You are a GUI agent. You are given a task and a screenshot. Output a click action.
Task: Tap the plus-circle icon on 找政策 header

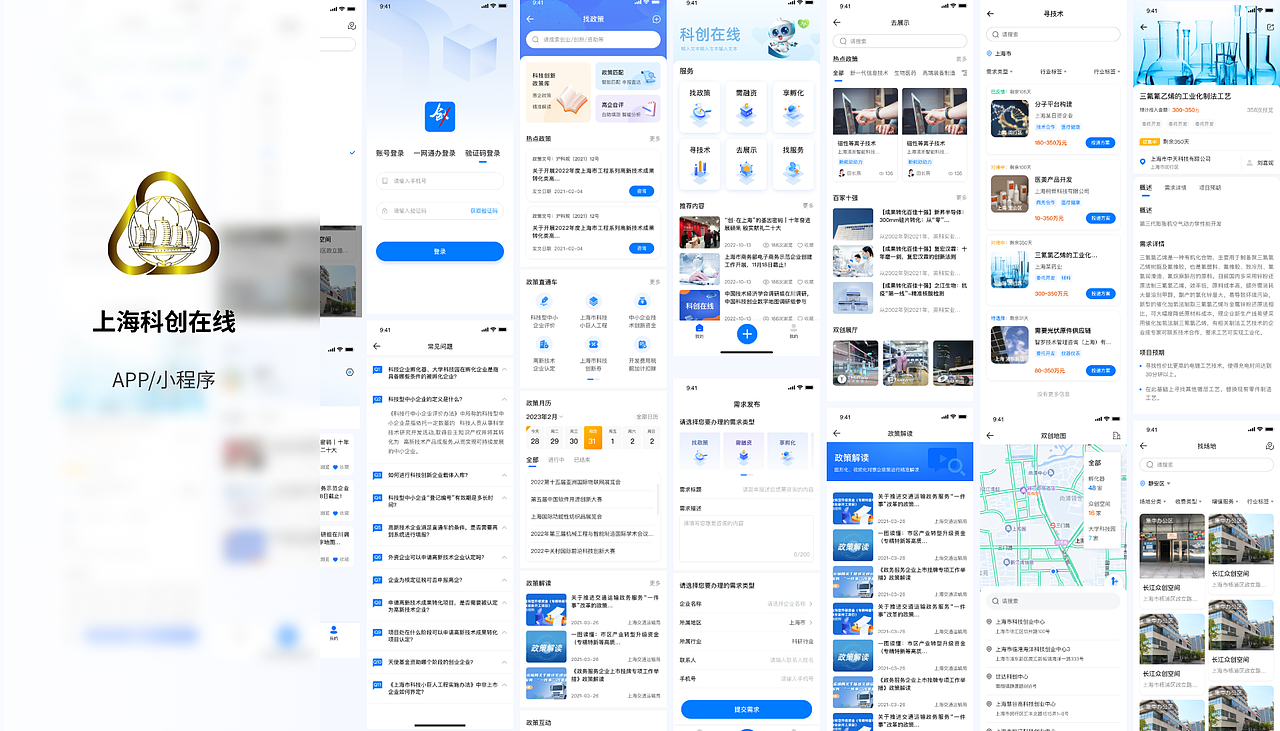click(x=656, y=19)
